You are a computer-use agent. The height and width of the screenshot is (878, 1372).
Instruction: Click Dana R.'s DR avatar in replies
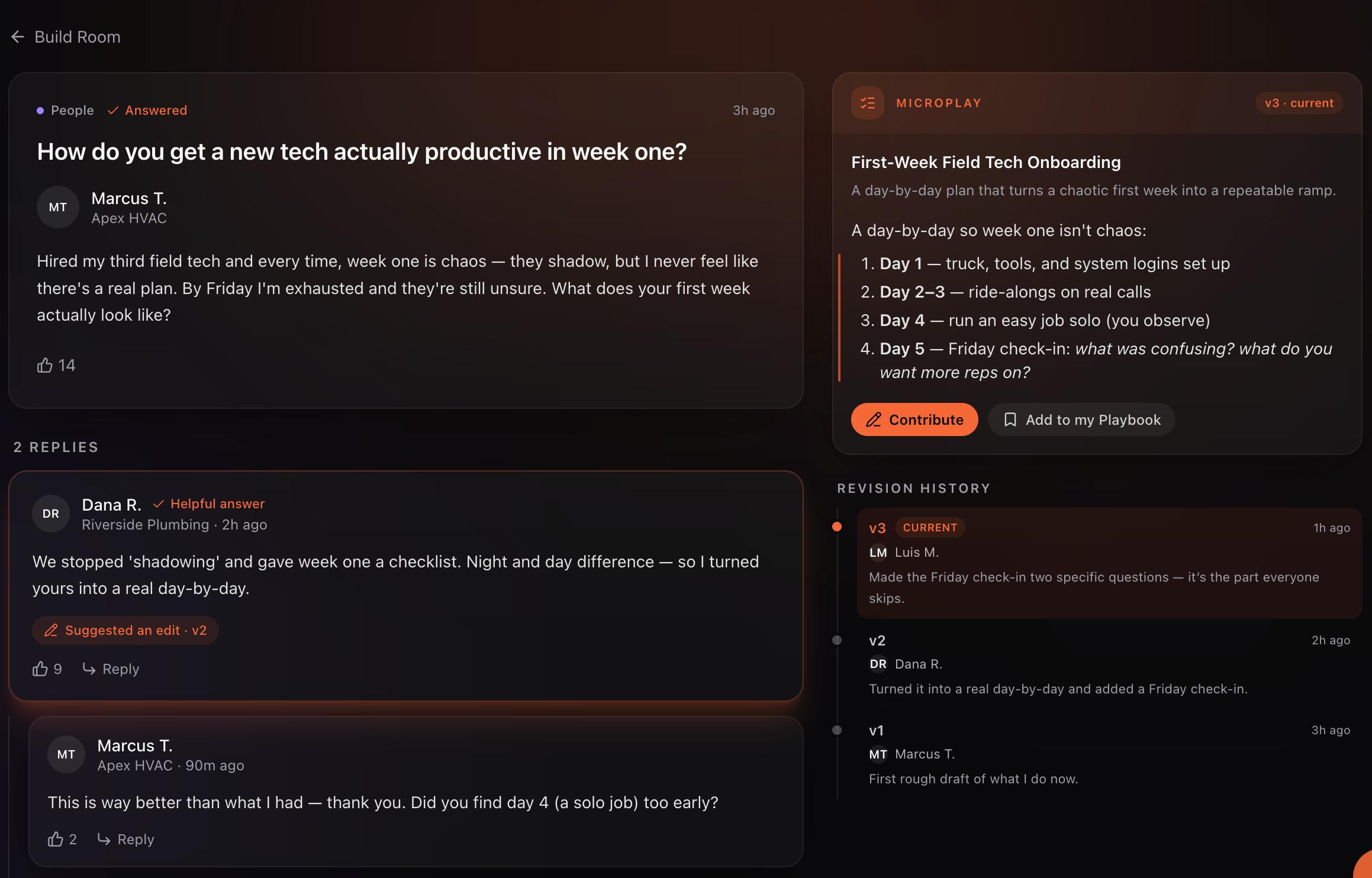point(51,514)
